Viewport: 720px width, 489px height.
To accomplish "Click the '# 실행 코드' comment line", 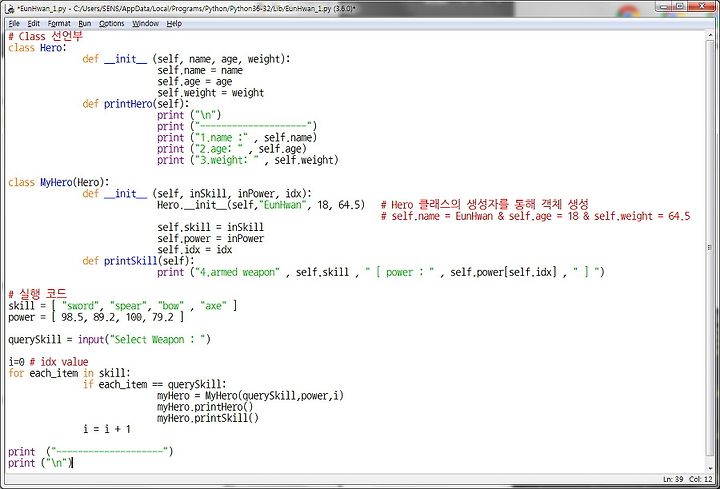I will click(37, 294).
